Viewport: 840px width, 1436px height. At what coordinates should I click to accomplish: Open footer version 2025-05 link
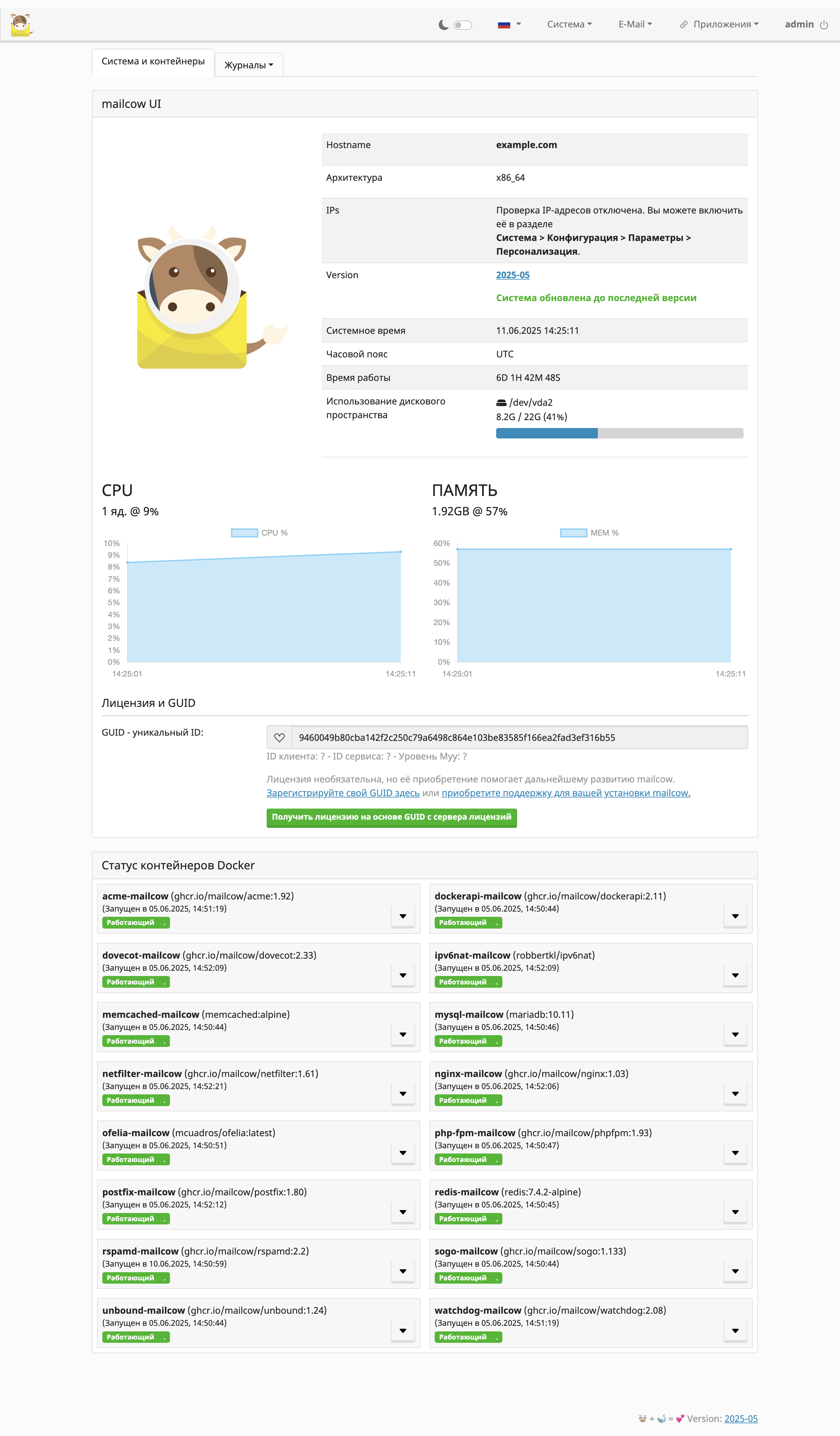coord(741,1419)
